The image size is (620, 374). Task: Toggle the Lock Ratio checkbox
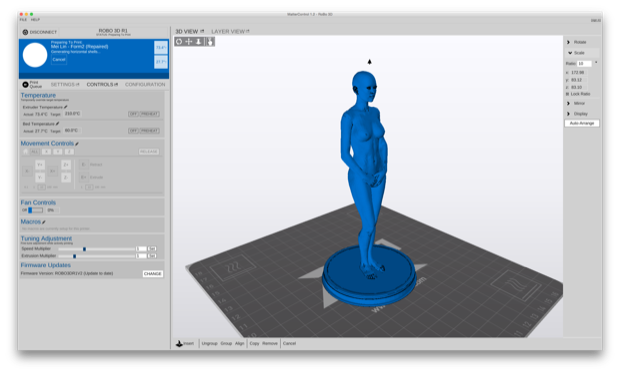tap(567, 94)
